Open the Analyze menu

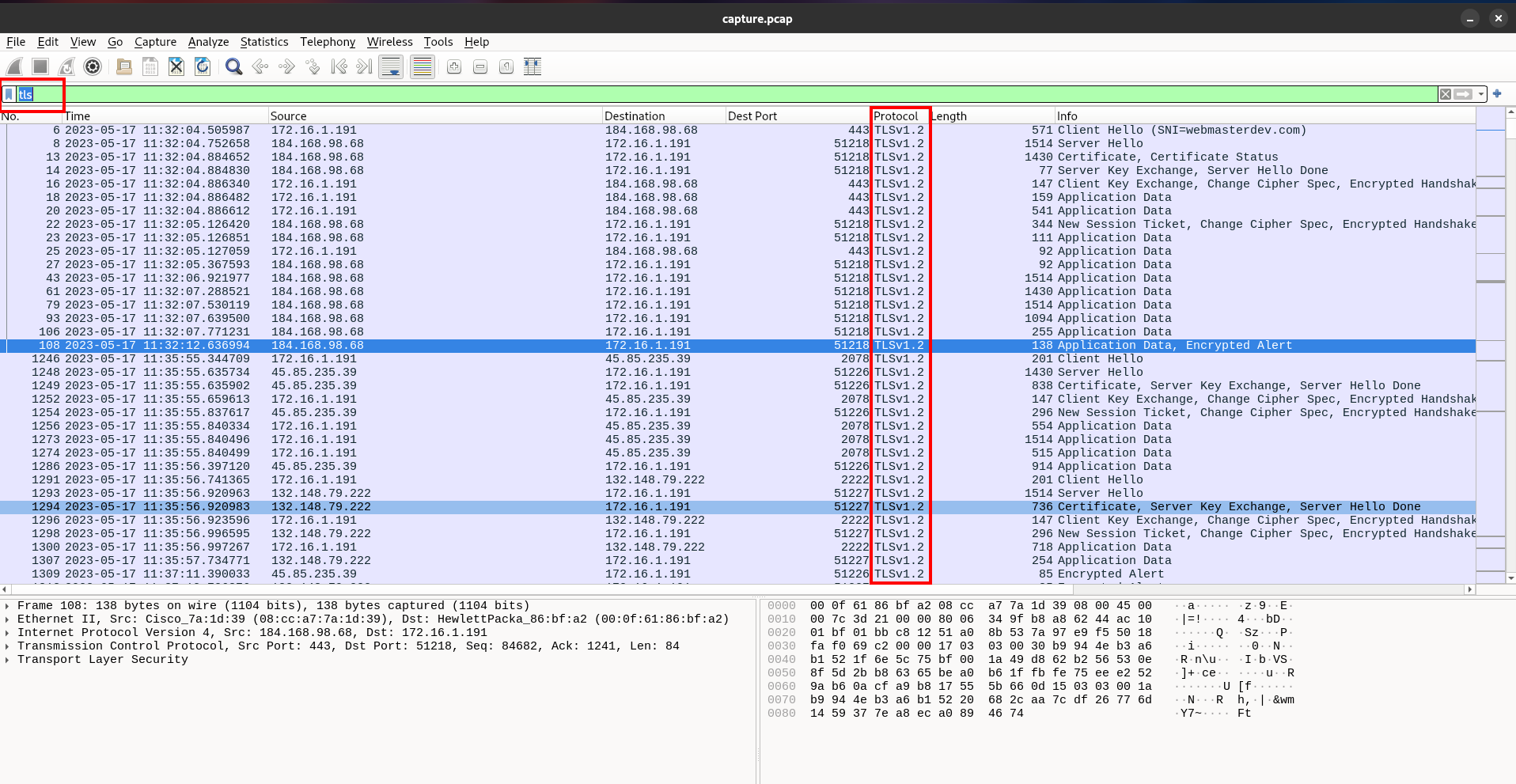208,42
